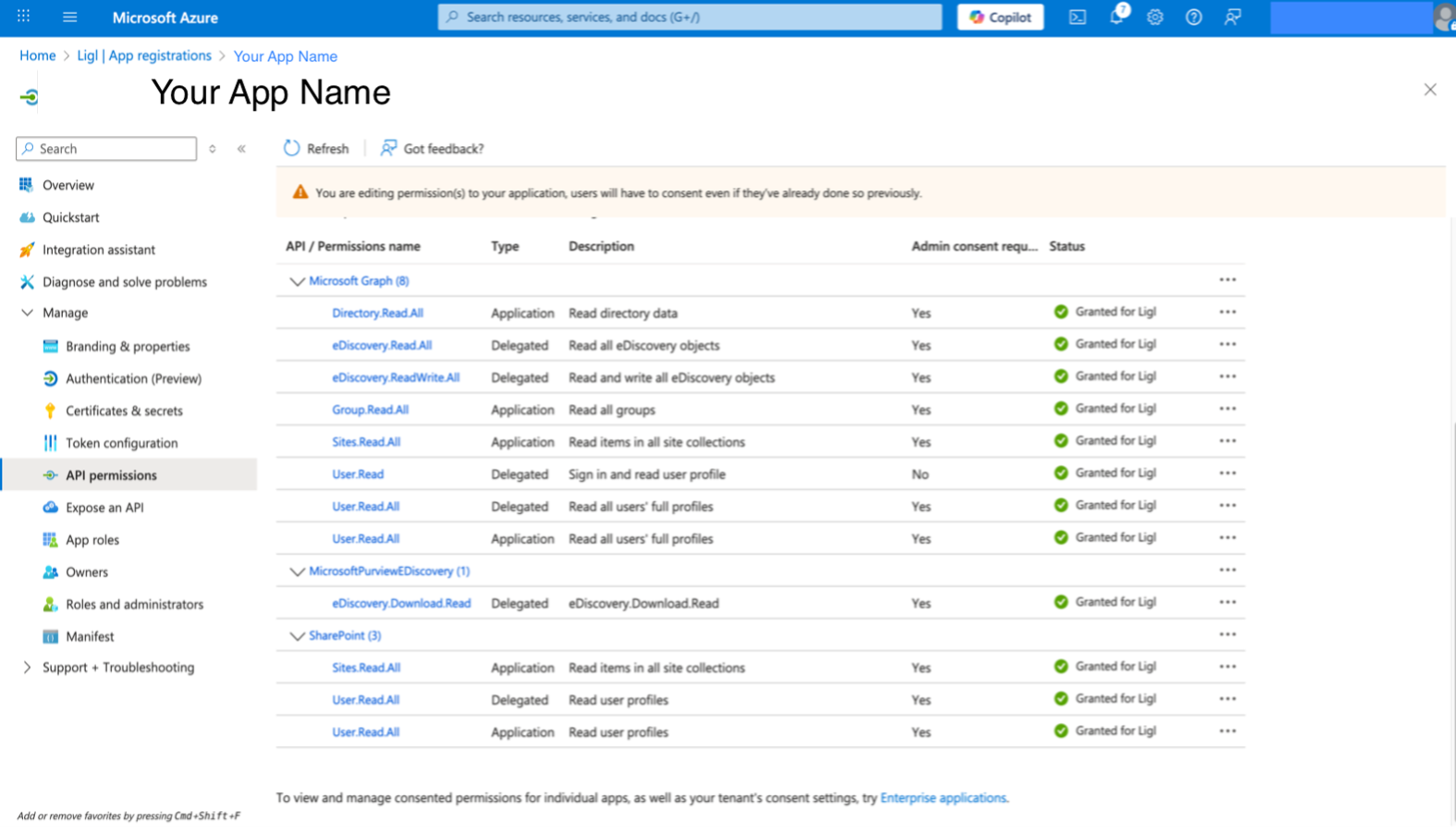Click Microsoft Azure portal title
Viewport: 1456px width, 835px height.
click(165, 18)
